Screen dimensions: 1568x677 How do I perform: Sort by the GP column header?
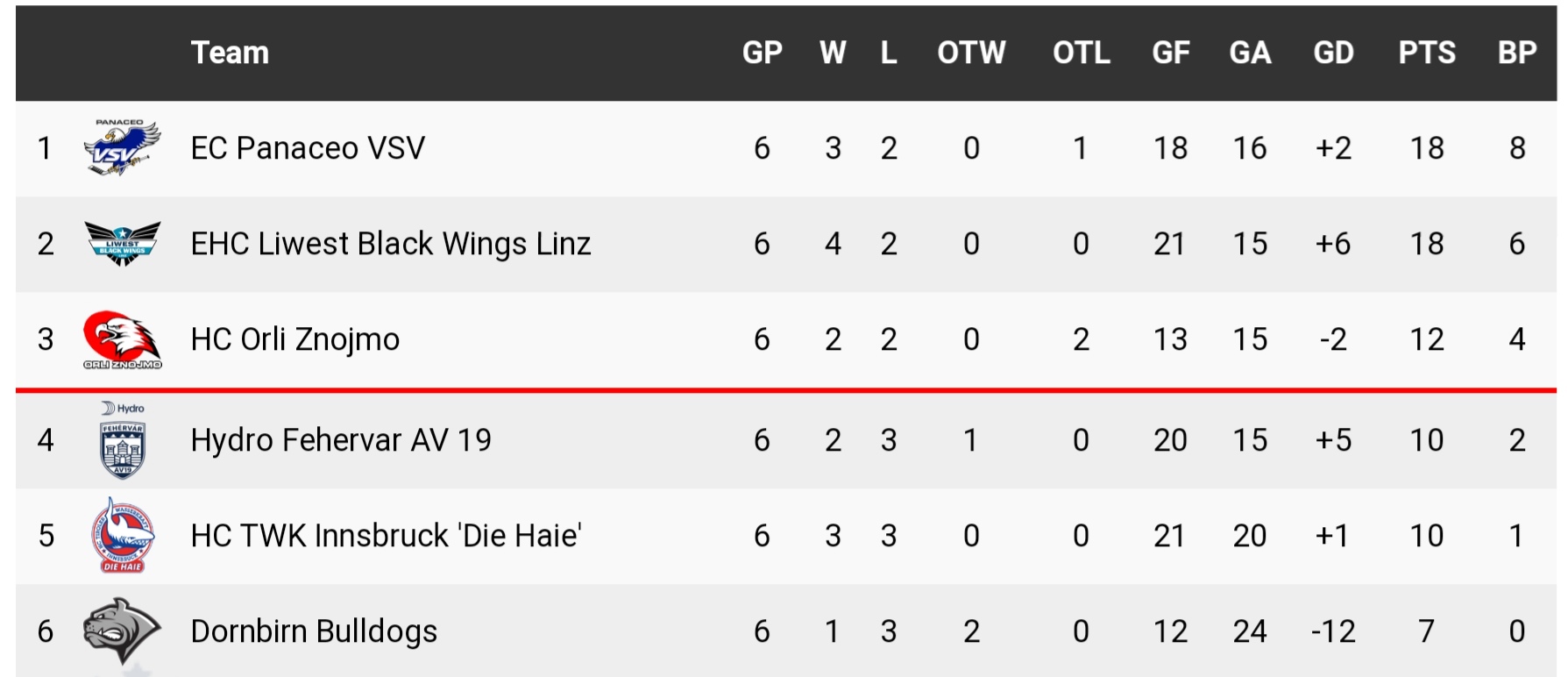point(762,53)
